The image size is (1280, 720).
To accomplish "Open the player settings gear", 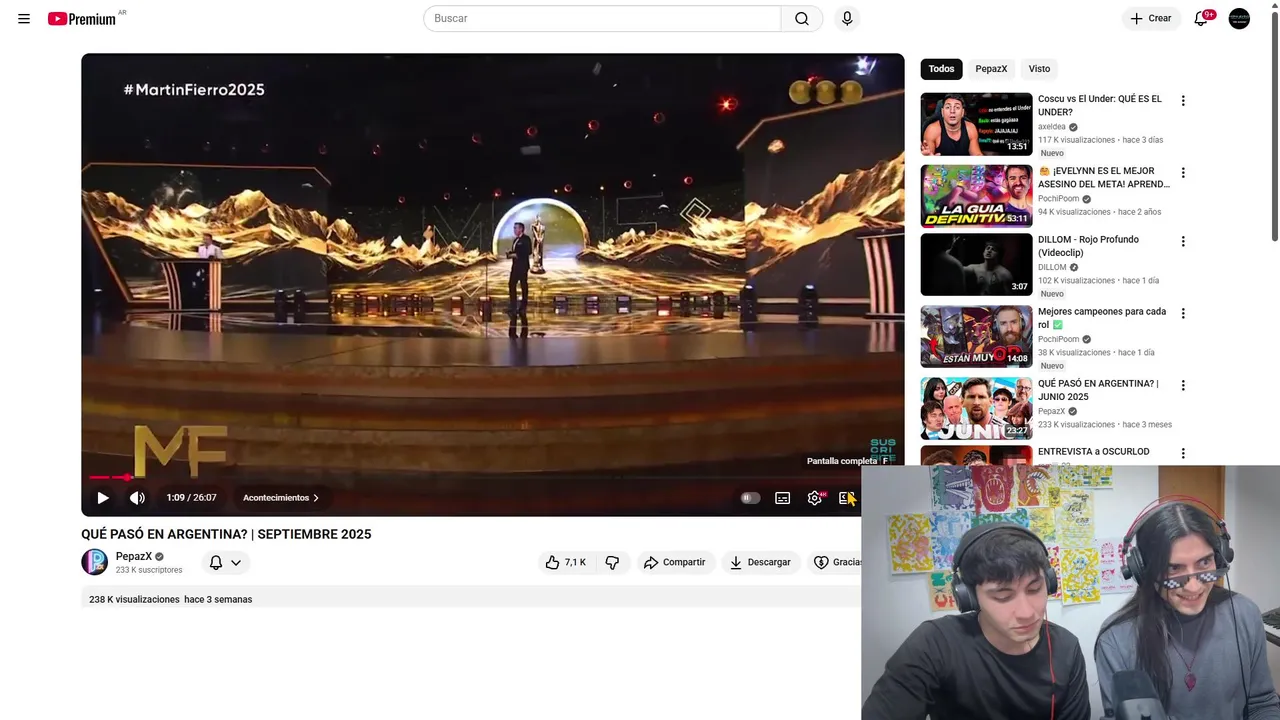I will tap(815, 498).
